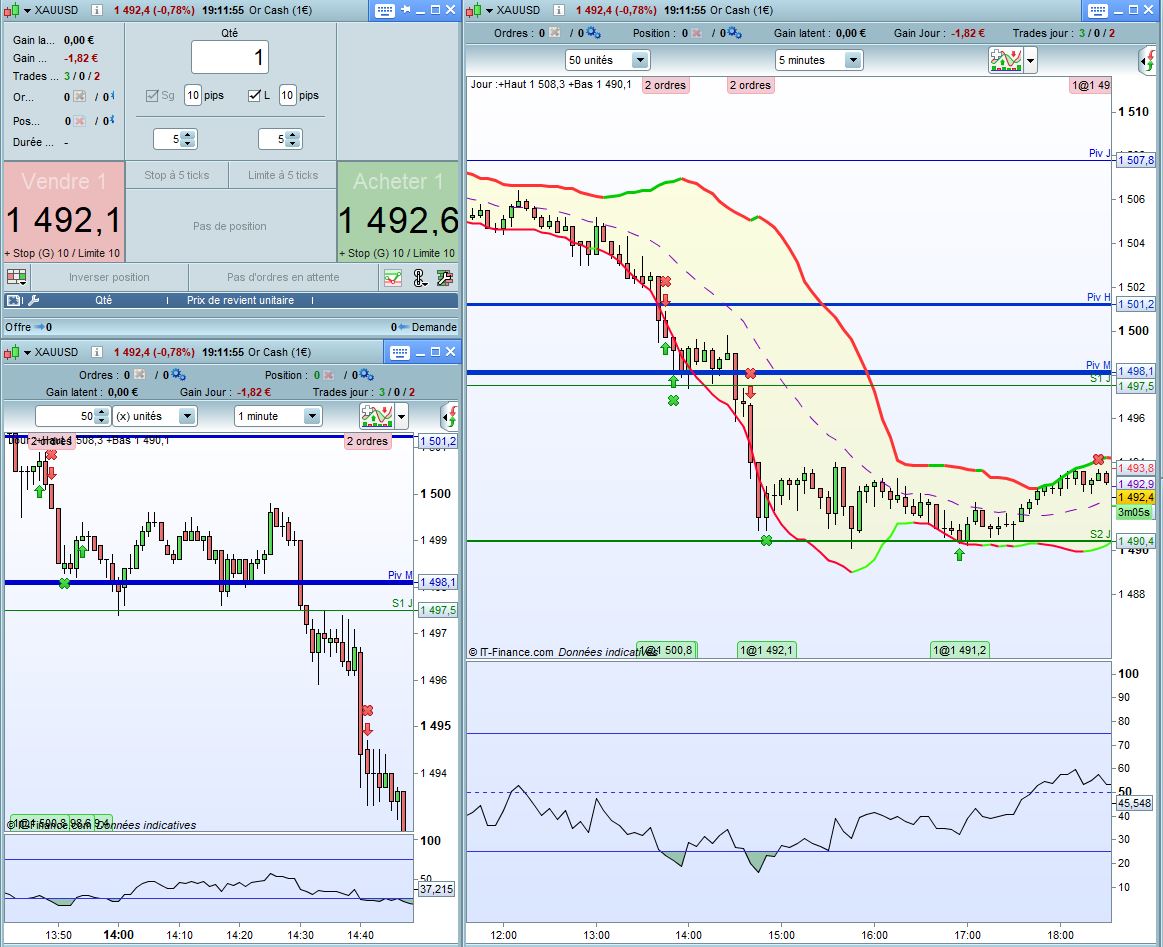
Task: Open keyboard icon in 5 minutes chart window
Action: coord(1098,10)
